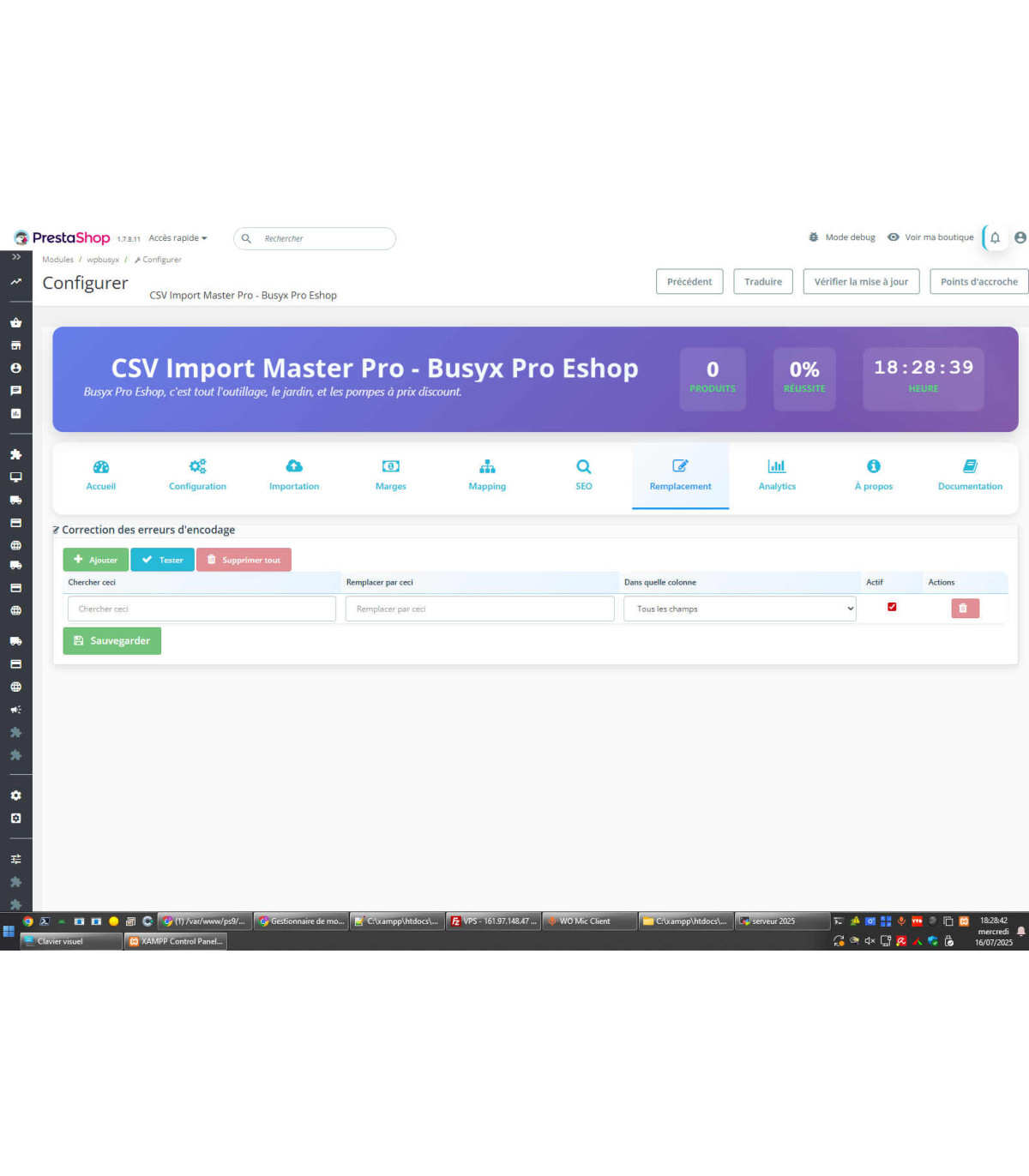Open the settings gear icon in sidebar
The width and height of the screenshot is (1029, 1176).
pos(15,795)
